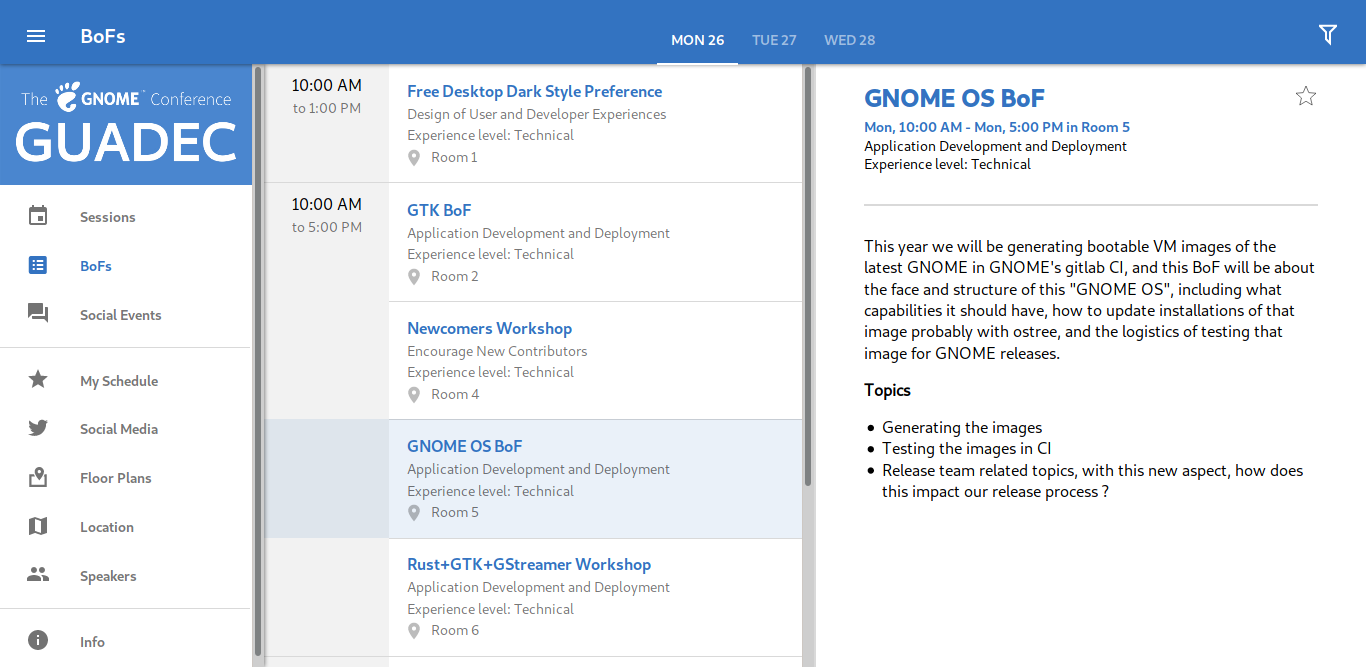The image size is (1366, 667).
Task: Click 'Design of User and Developer Experiences' text
Action: (x=537, y=114)
